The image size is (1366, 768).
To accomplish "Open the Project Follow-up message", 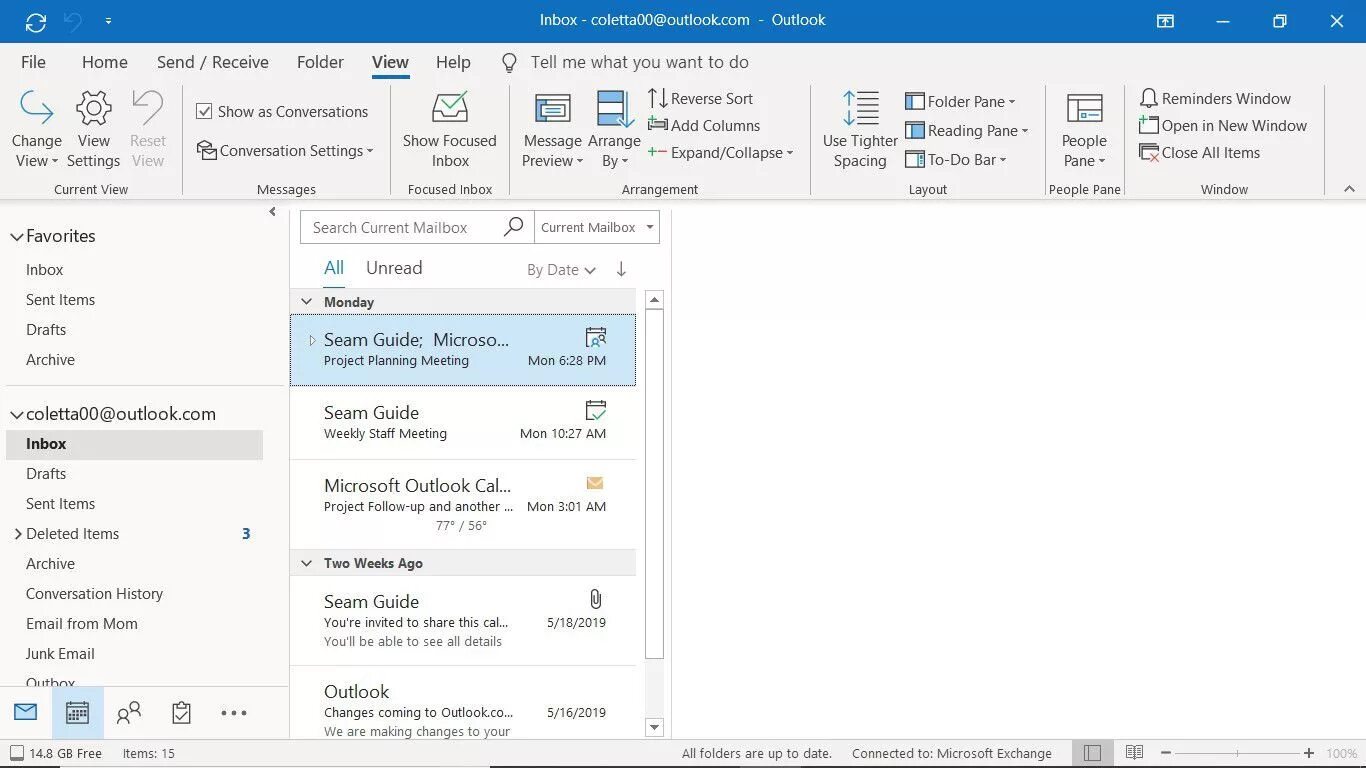I will click(x=463, y=504).
